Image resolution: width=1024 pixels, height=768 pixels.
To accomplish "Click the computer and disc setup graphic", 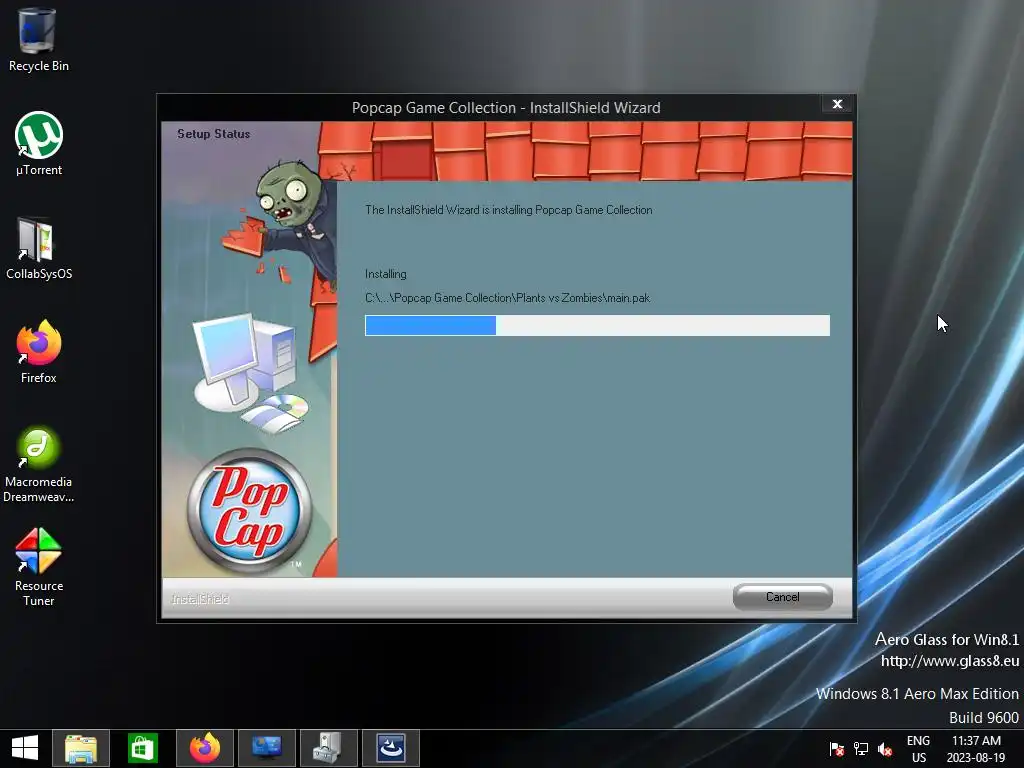I will [x=251, y=372].
